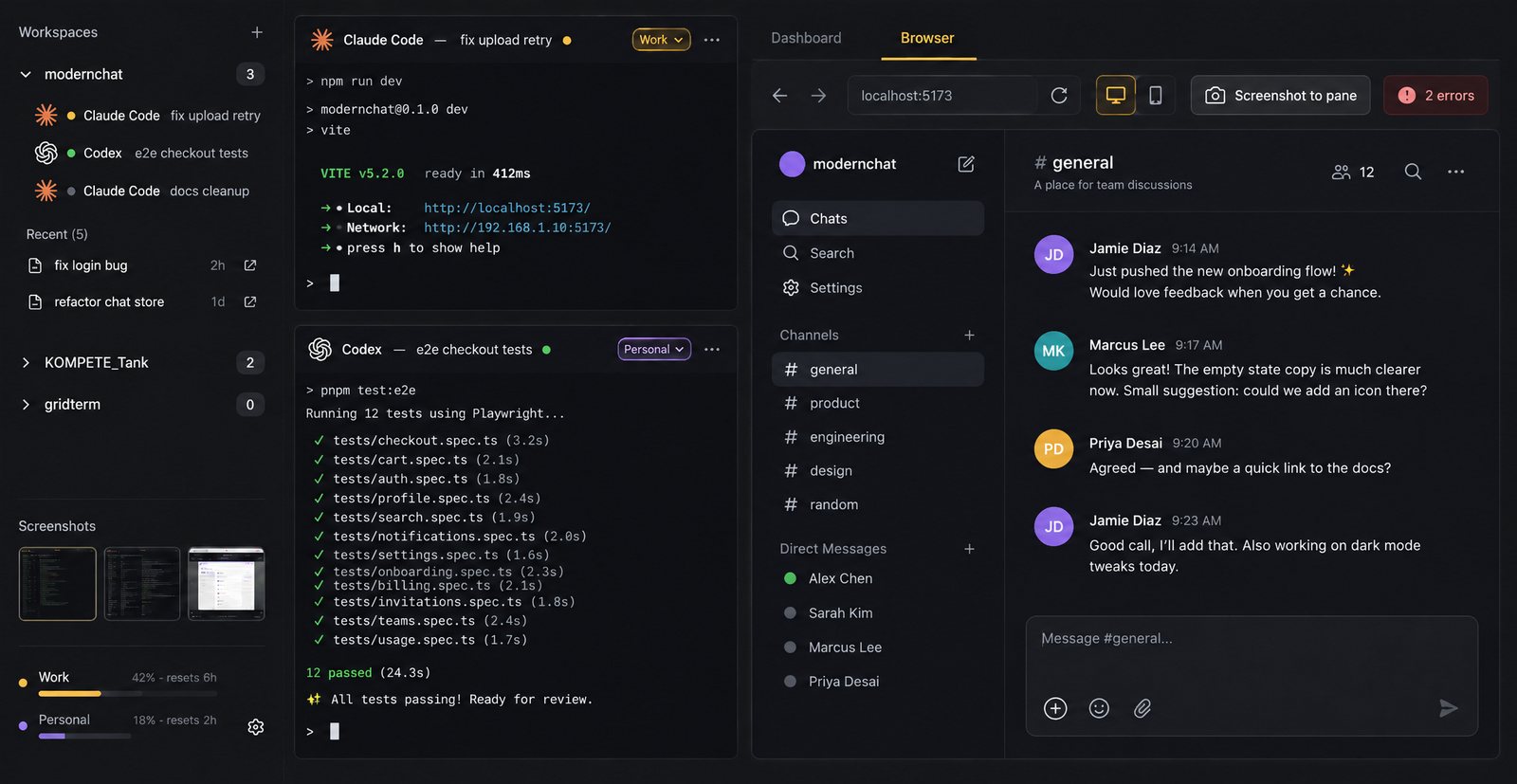This screenshot has width=1517, height=784.
Task: Switch to desktop viewport mode
Action: tap(1116, 96)
